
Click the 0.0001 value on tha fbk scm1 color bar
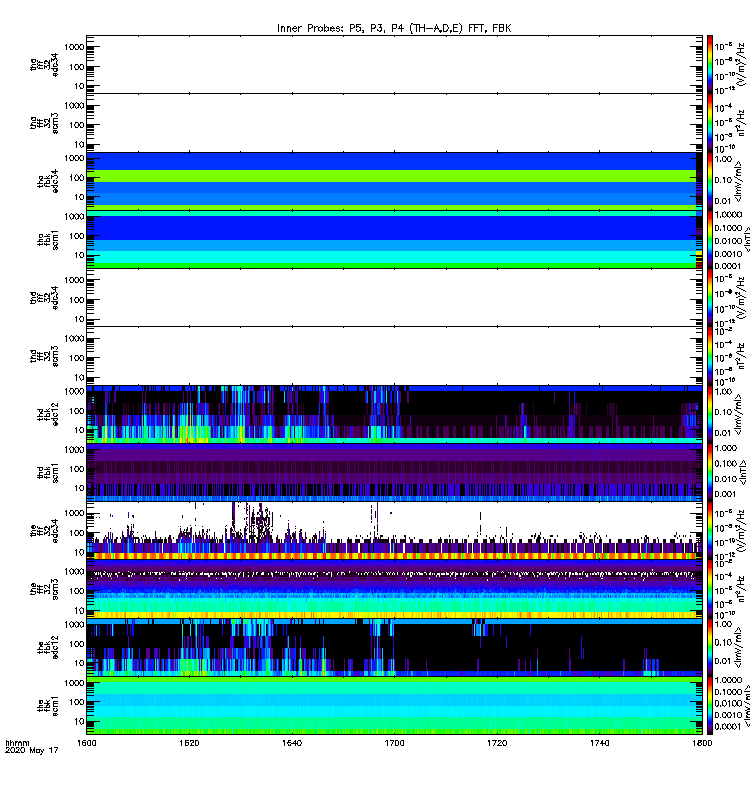tap(728, 266)
